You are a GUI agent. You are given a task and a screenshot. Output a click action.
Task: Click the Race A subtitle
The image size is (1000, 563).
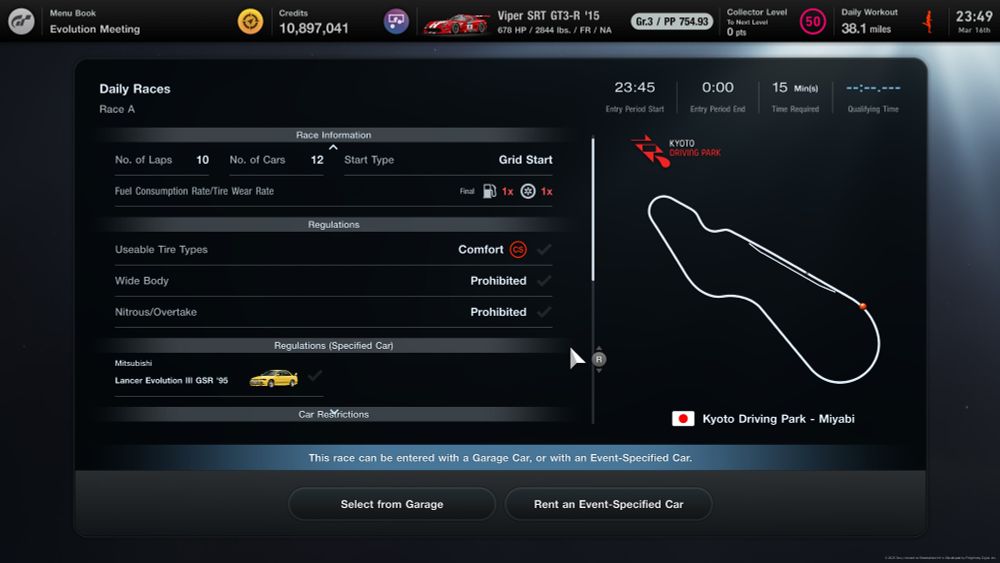click(x=117, y=109)
